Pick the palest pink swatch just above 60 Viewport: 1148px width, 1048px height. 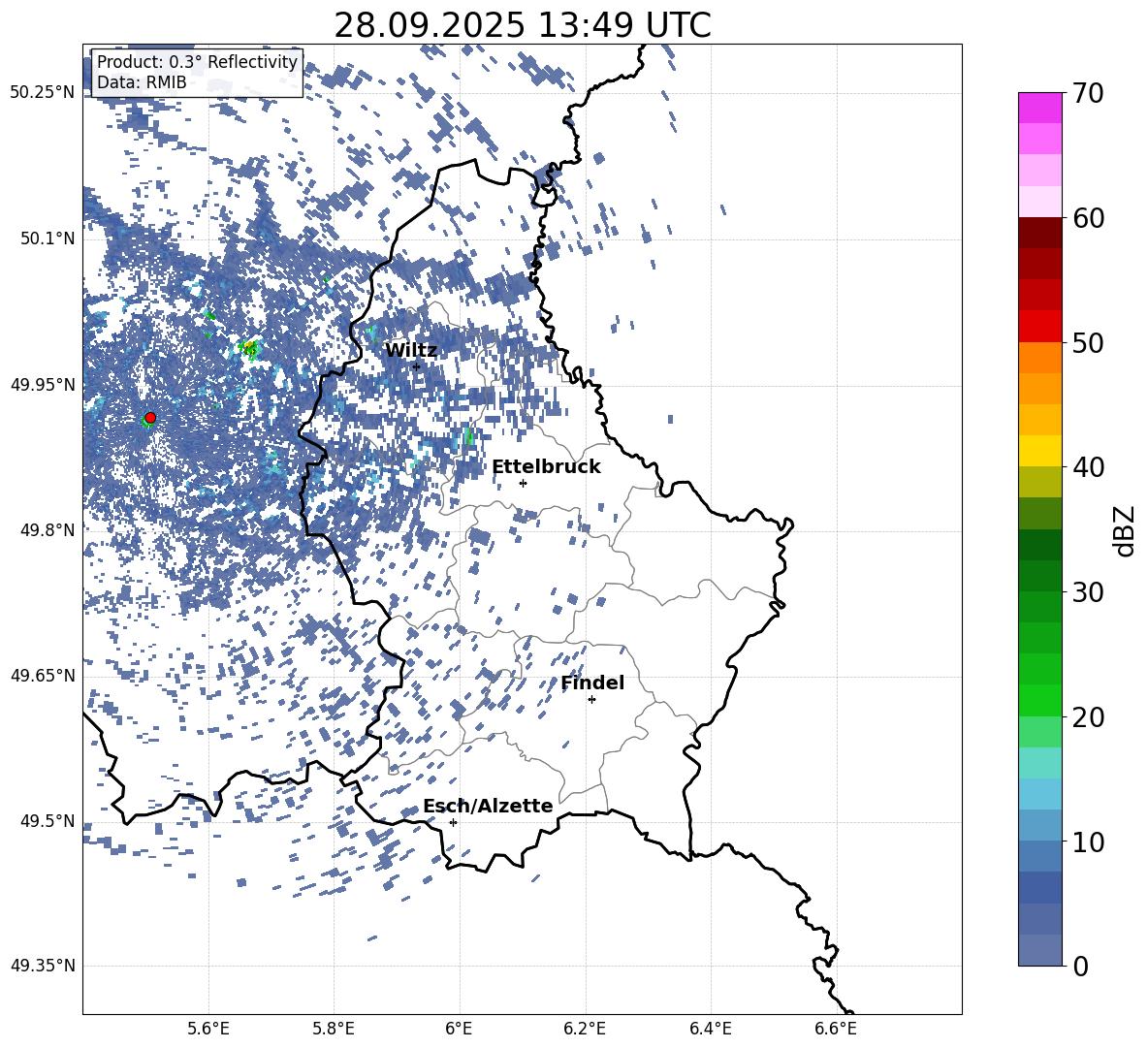(x=1040, y=202)
